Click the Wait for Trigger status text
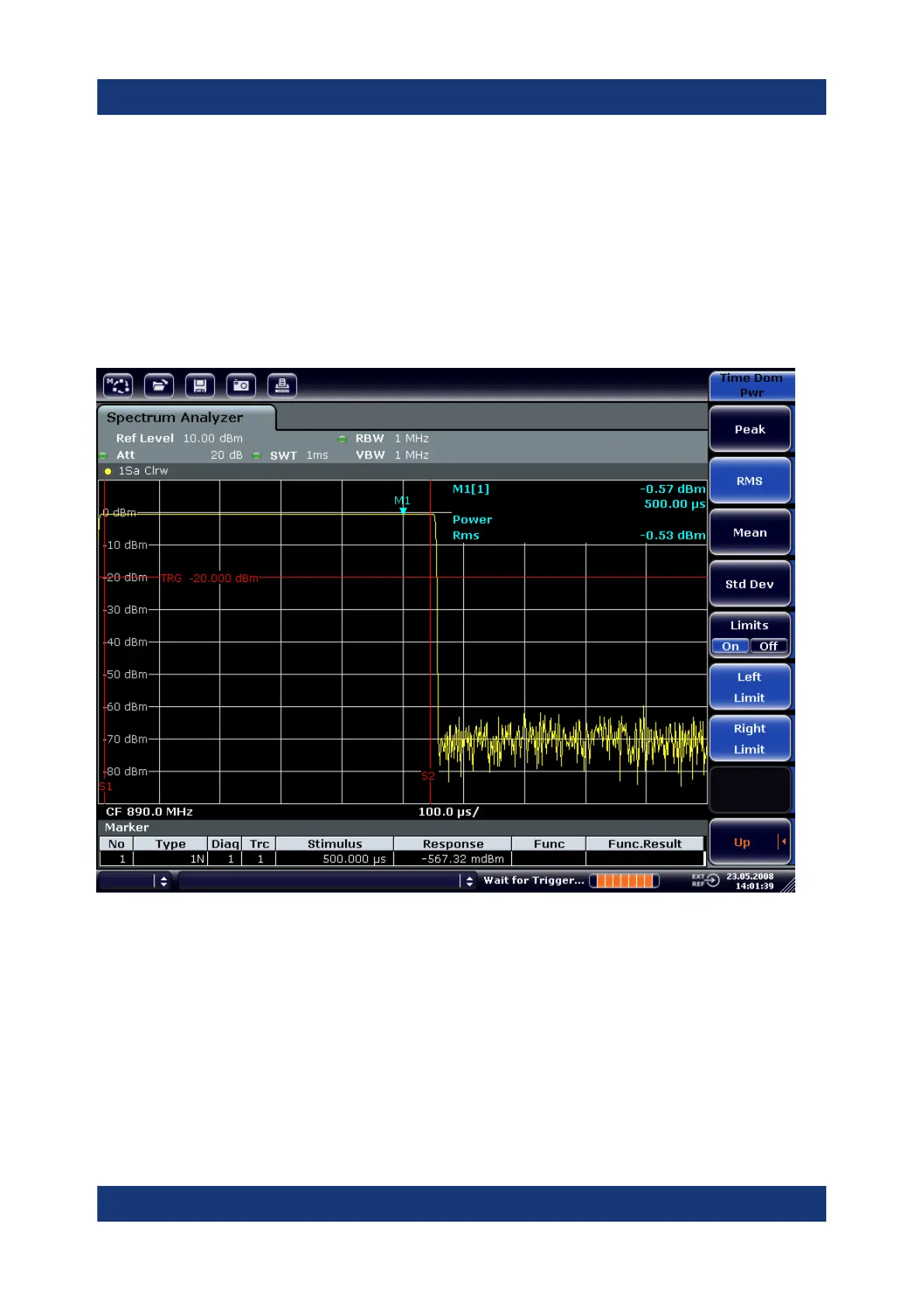 click(x=534, y=880)
